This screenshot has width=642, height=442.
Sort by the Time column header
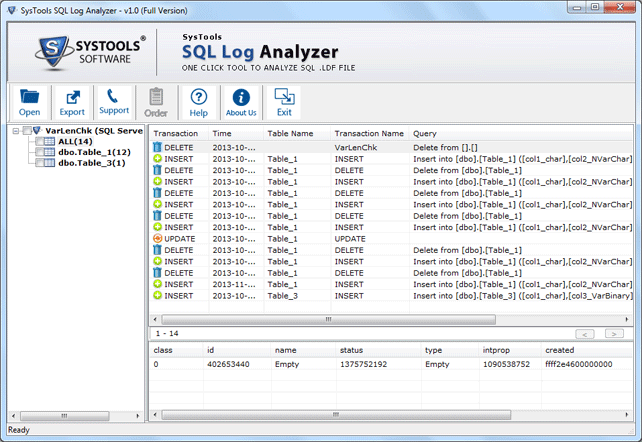(x=236, y=133)
